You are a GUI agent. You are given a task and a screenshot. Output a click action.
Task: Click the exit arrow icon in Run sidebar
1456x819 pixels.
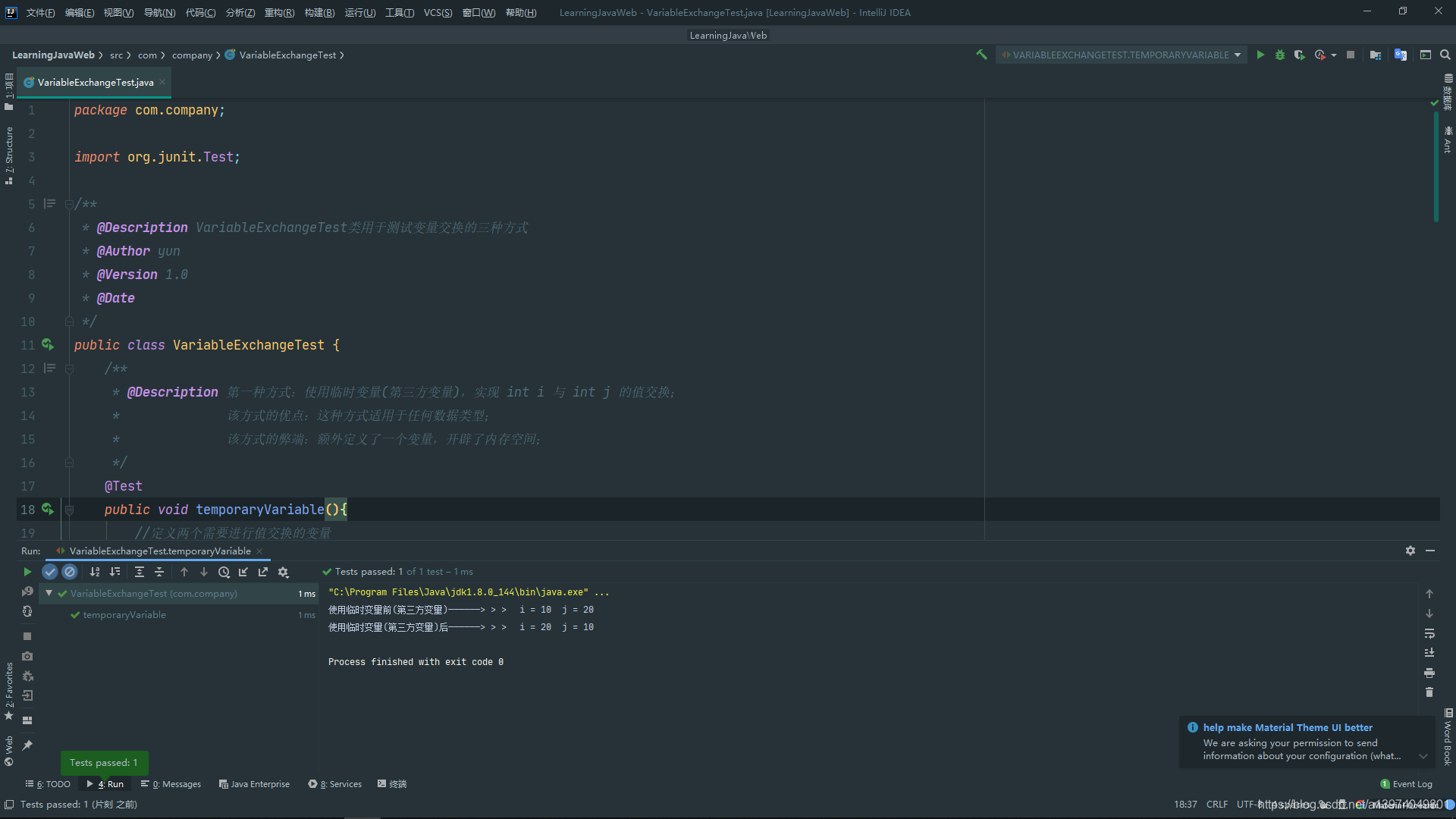click(x=27, y=695)
